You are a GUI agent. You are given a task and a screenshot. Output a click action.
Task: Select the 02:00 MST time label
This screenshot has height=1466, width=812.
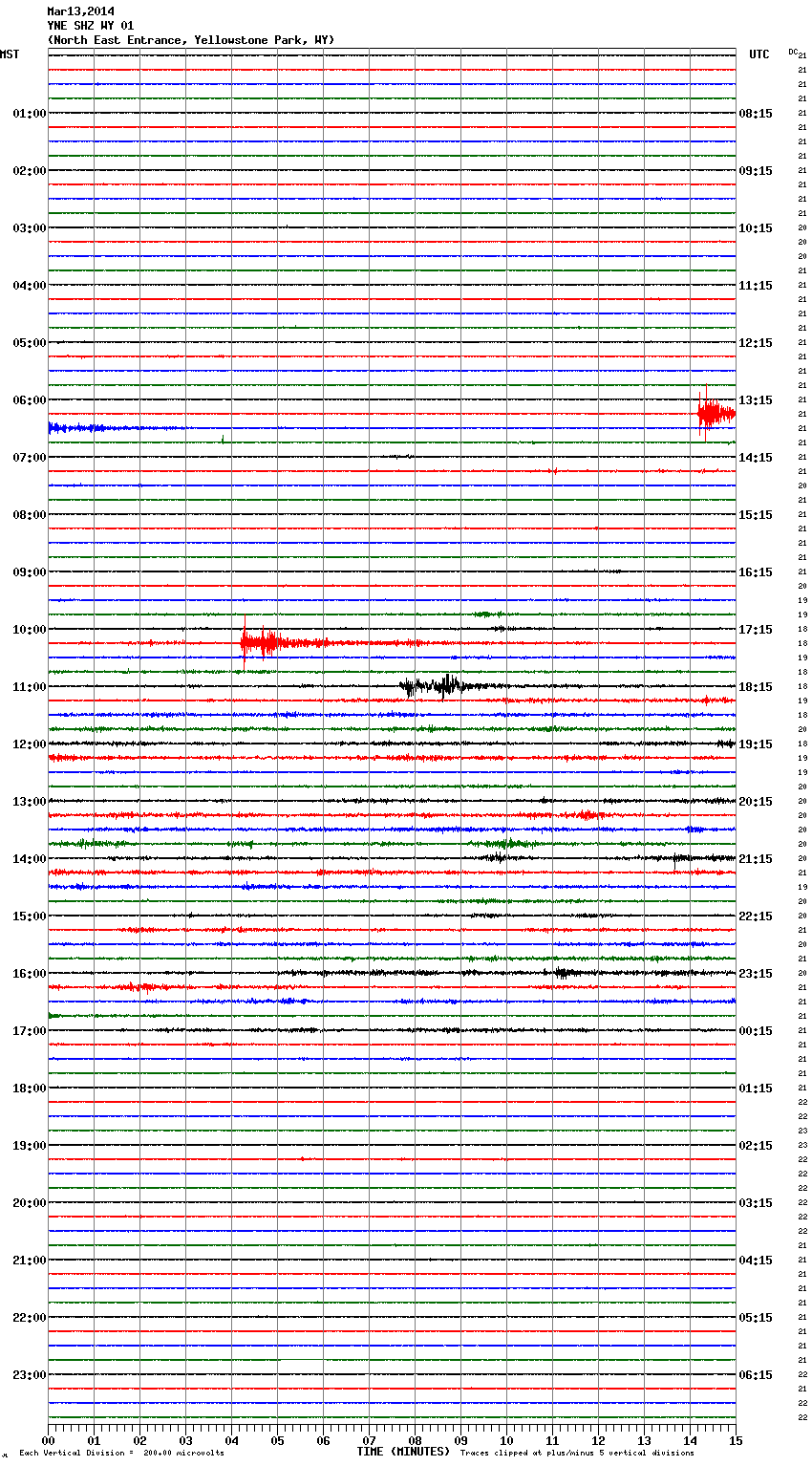tap(29, 171)
